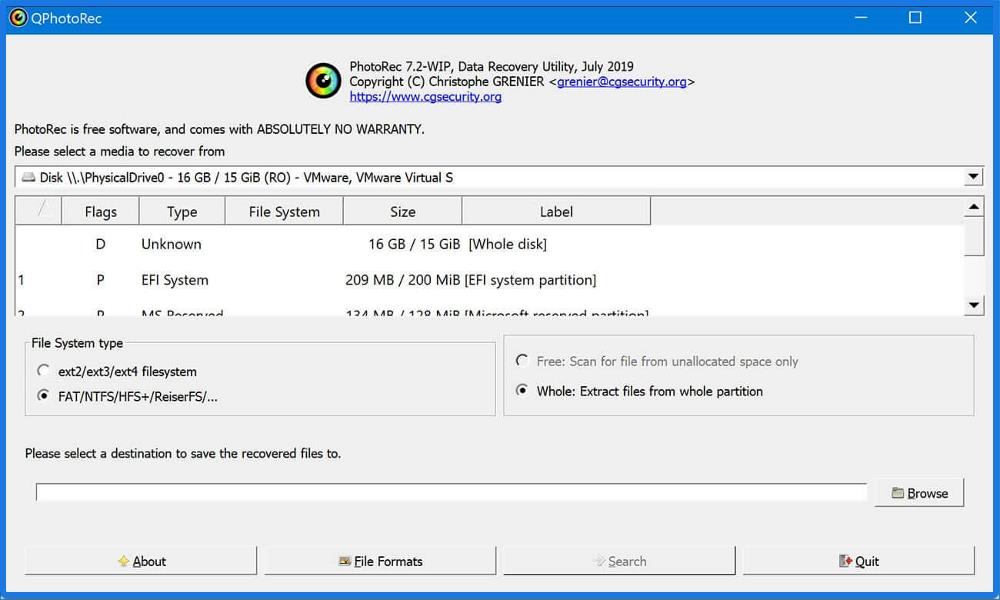Sort by the Size column header
Screen dimensions: 1000x600
click(x=402, y=212)
